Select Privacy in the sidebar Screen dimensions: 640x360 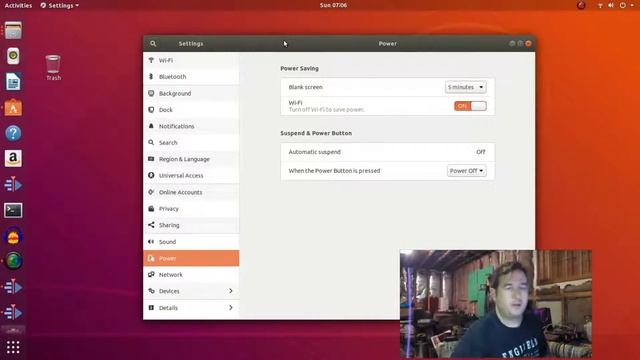(x=191, y=209)
